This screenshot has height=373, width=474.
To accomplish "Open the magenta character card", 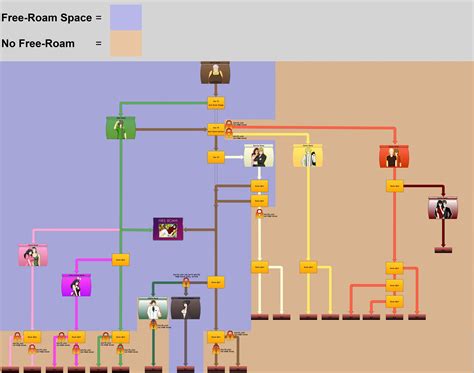I will (x=76, y=285).
